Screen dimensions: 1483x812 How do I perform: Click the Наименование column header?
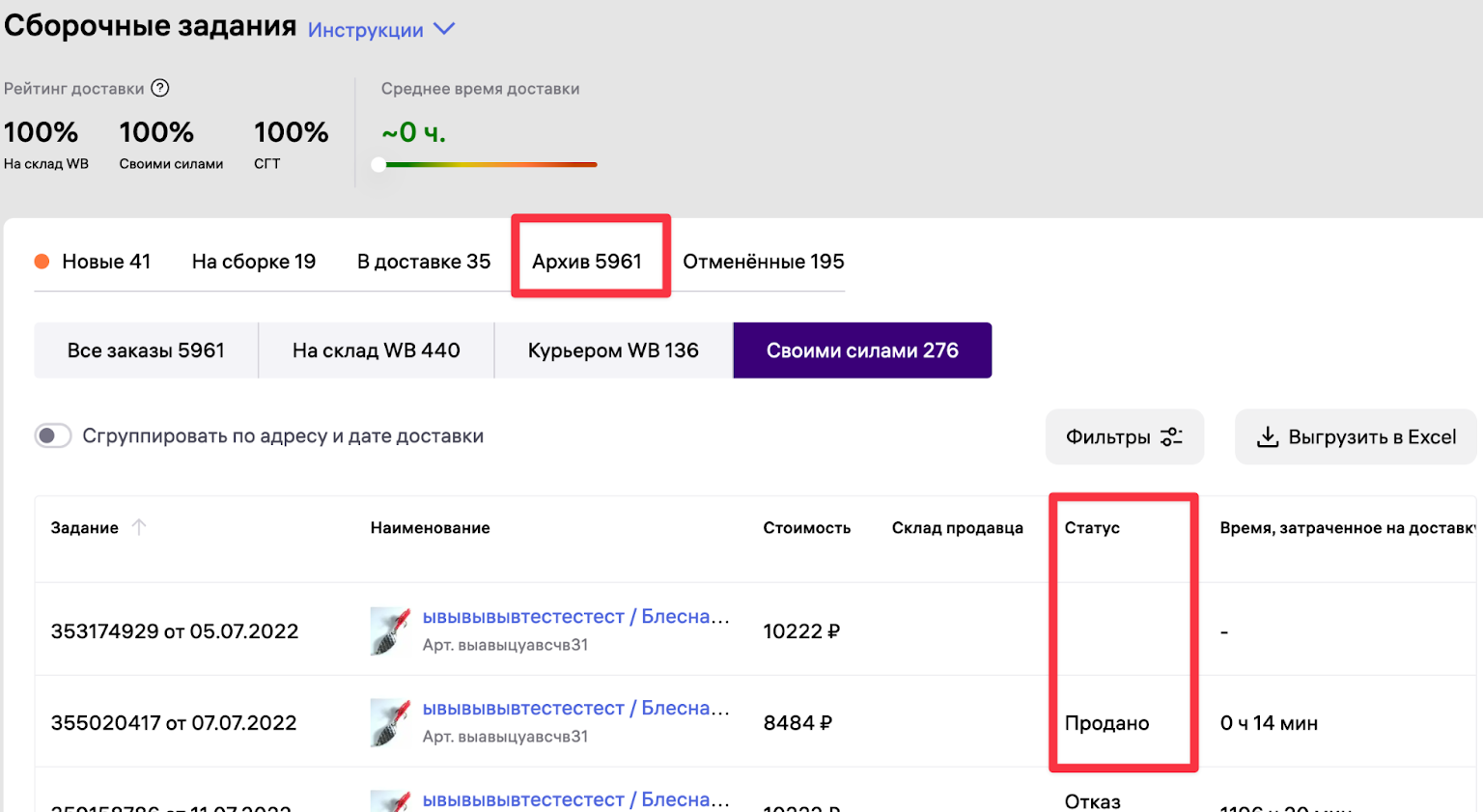pyautogui.click(x=431, y=528)
